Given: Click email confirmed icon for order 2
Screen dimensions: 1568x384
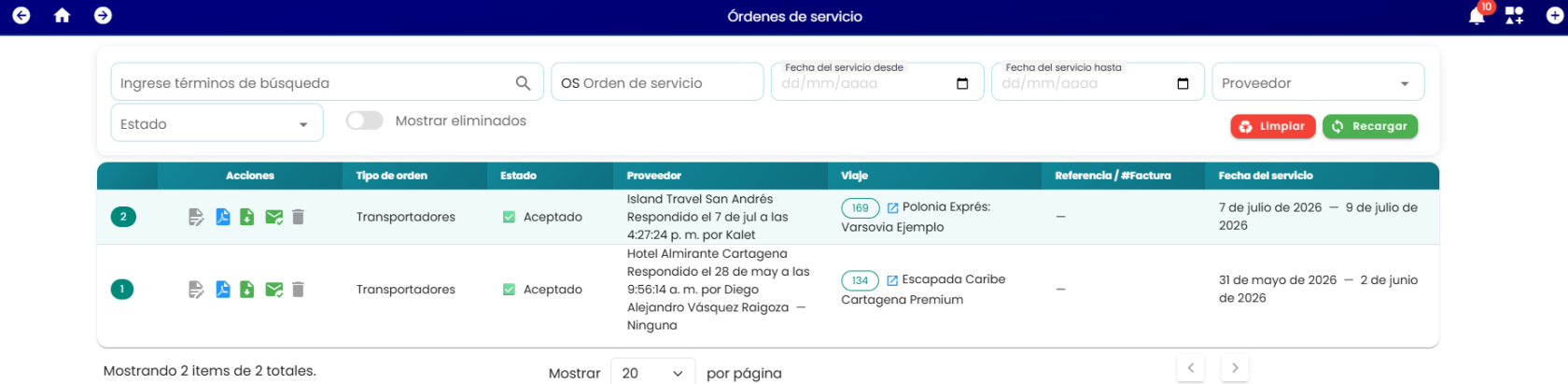Looking at the screenshot, I should (273, 217).
